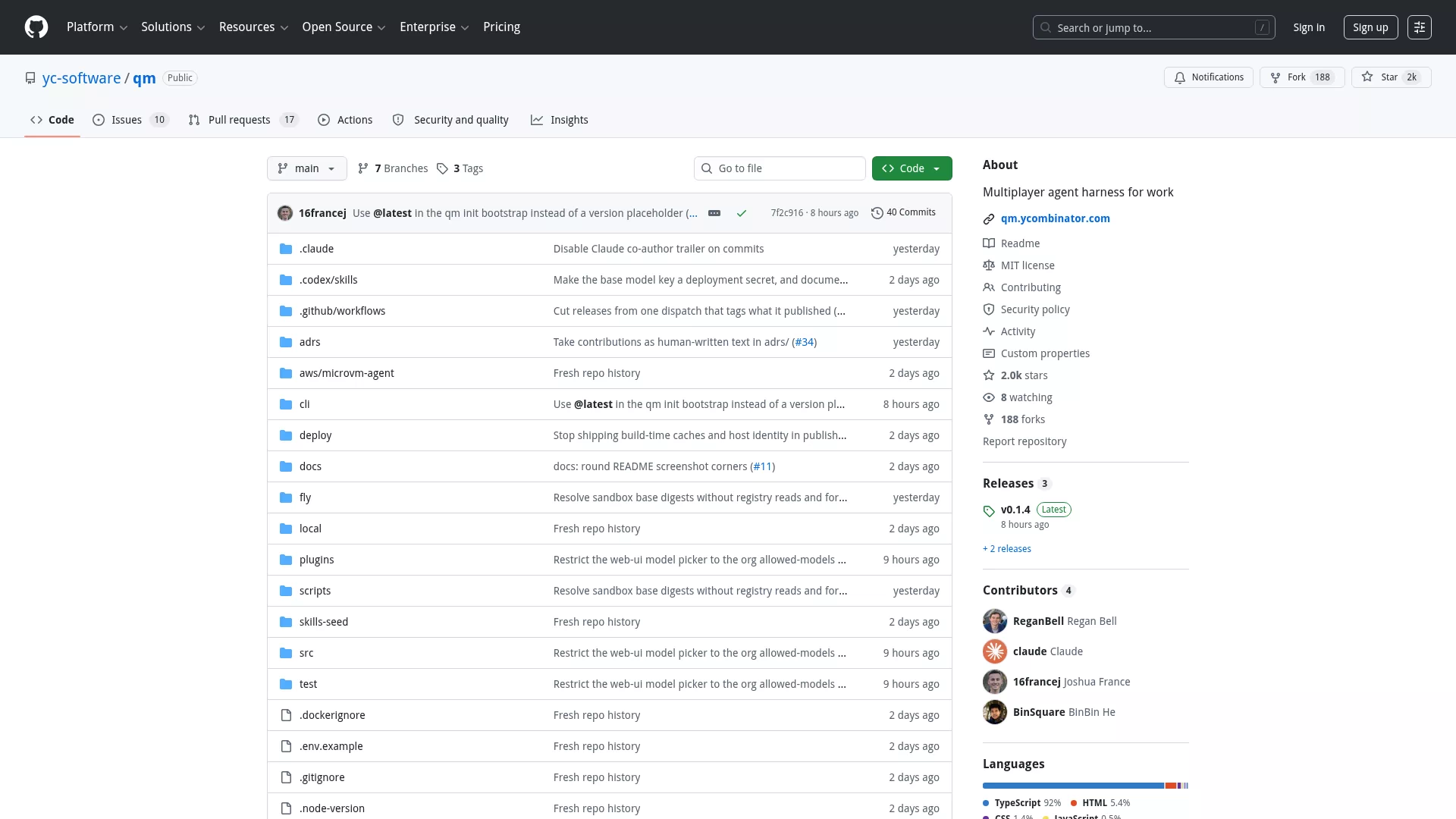Click the Sign up button
The width and height of the screenshot is (1456, 819).
pyautogui.click(x=1370, y=27)
